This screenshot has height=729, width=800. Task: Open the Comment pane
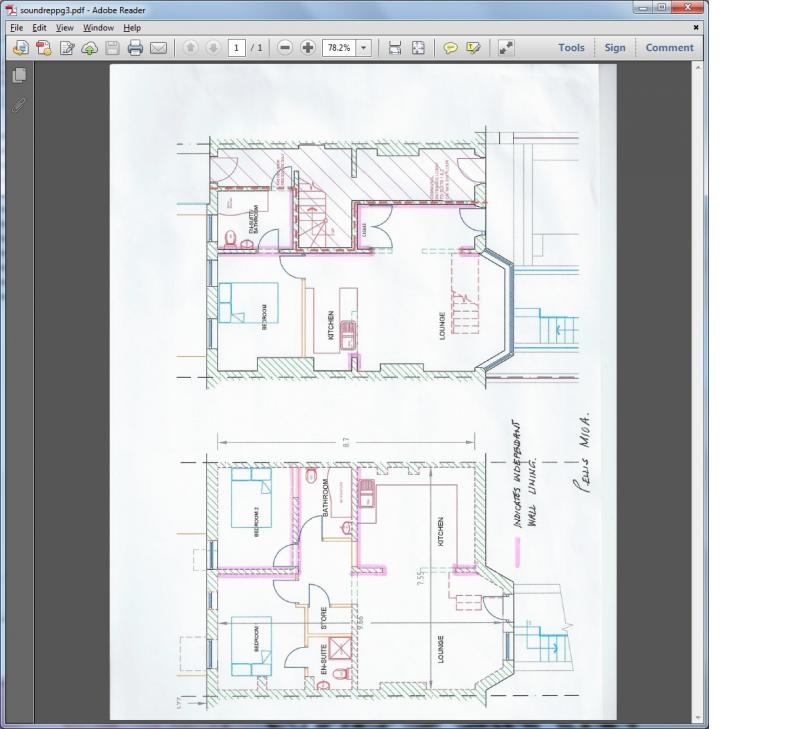[x=669, y=48]
